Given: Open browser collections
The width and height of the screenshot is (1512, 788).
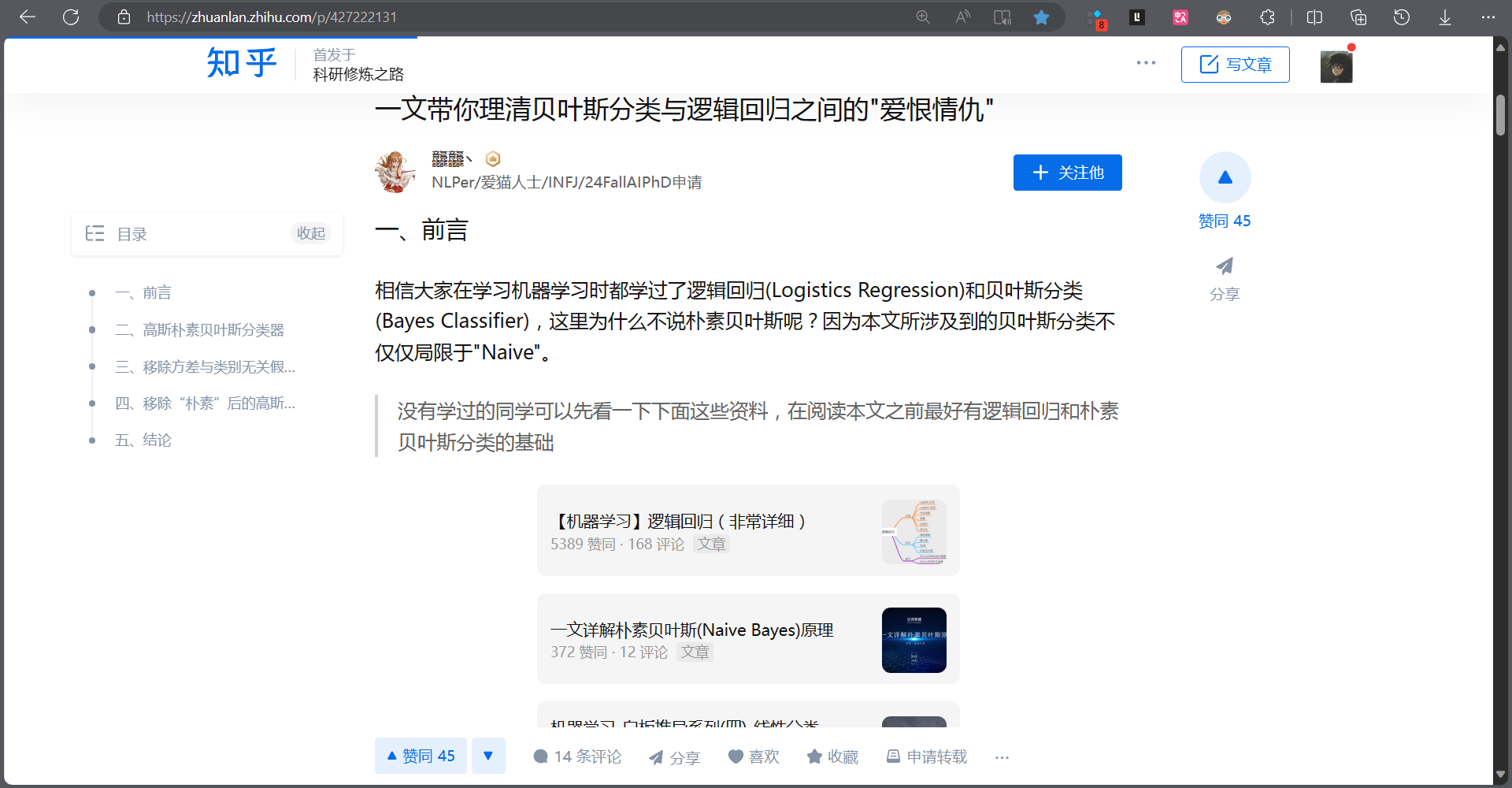Looking at the screenshot, I should pos(1358,17).
